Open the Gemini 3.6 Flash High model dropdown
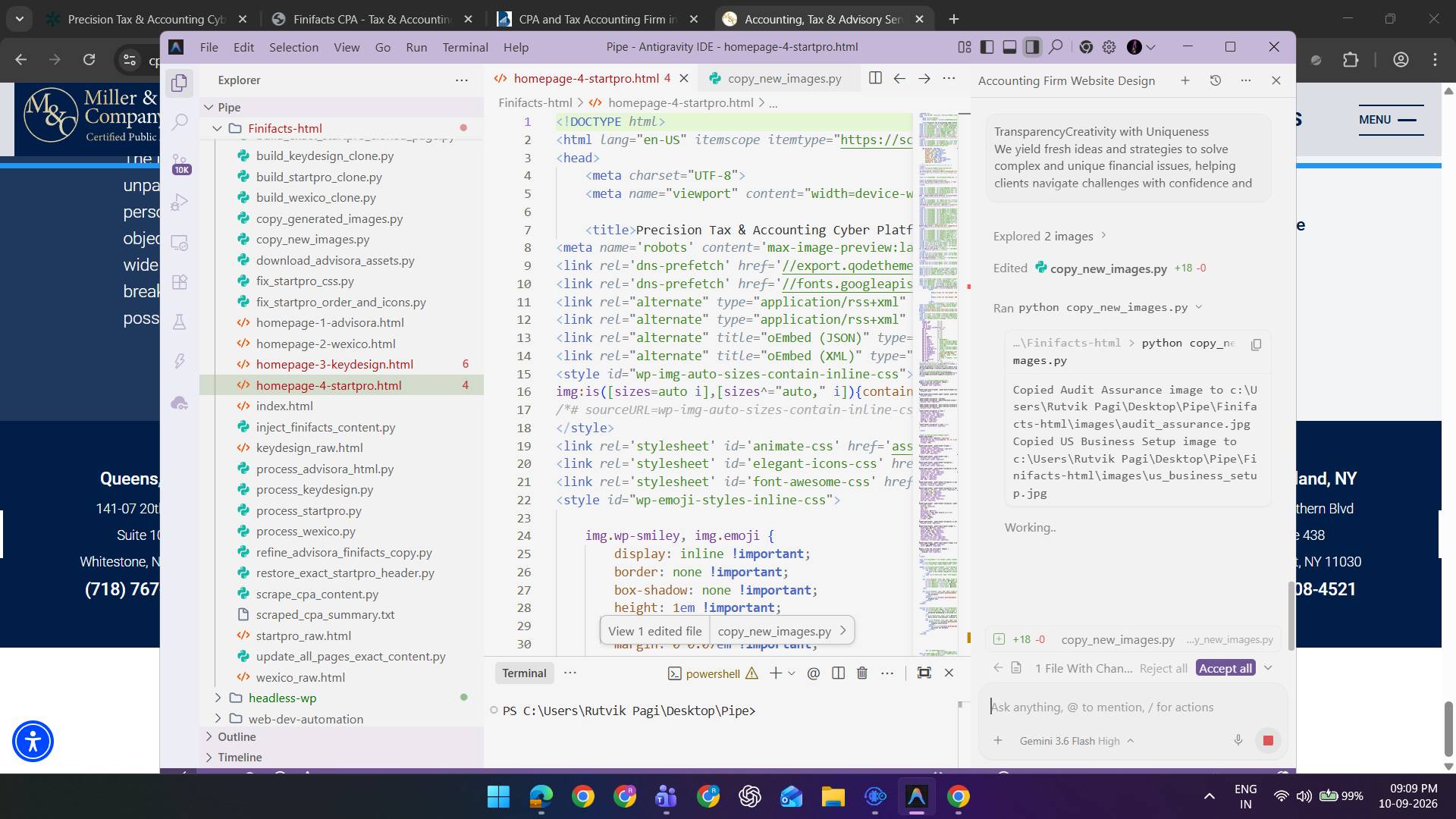This screenshot has width=1456, height=819. [x=1077, y=741]
